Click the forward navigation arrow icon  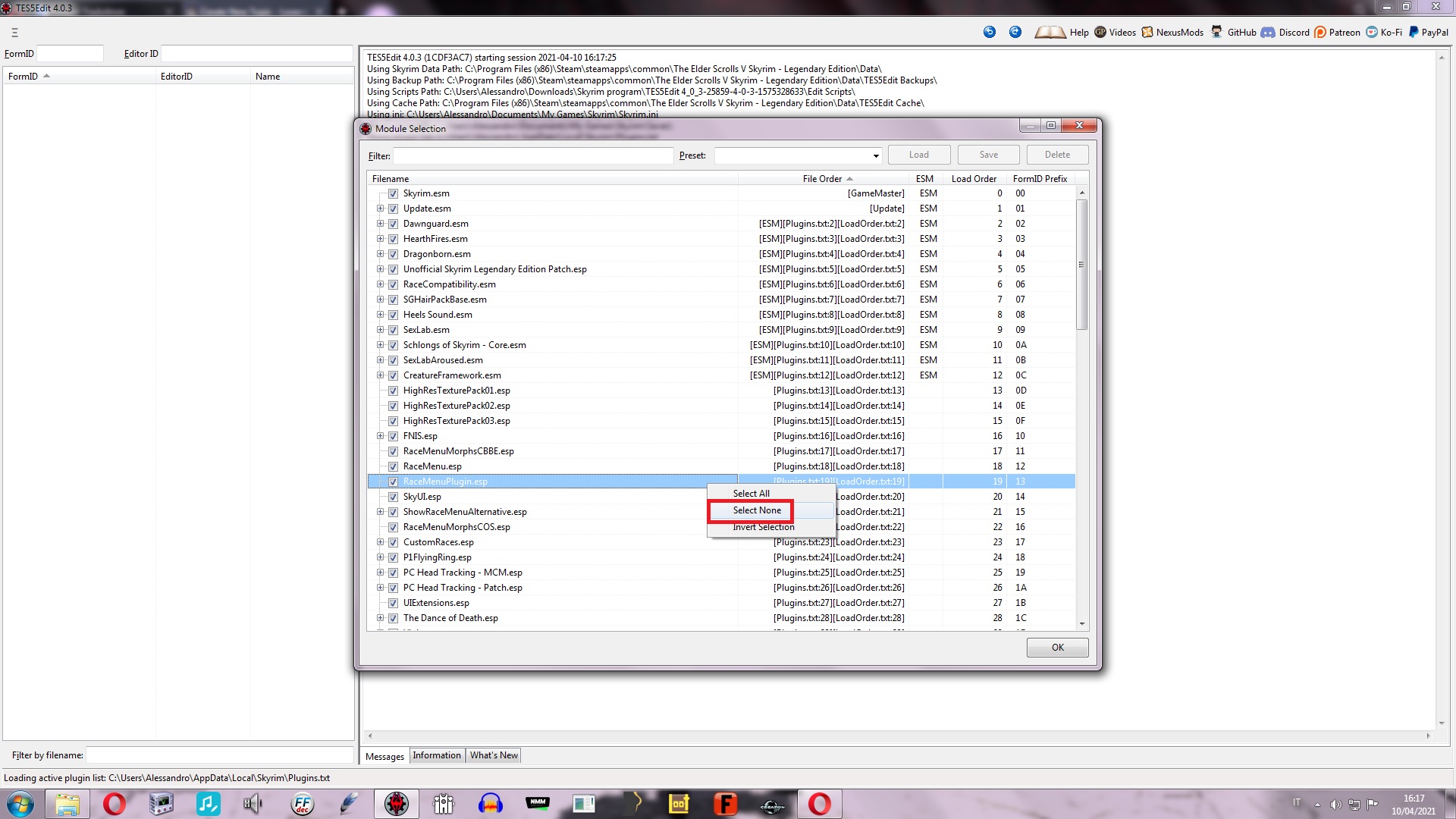(x=1015, y=32)
